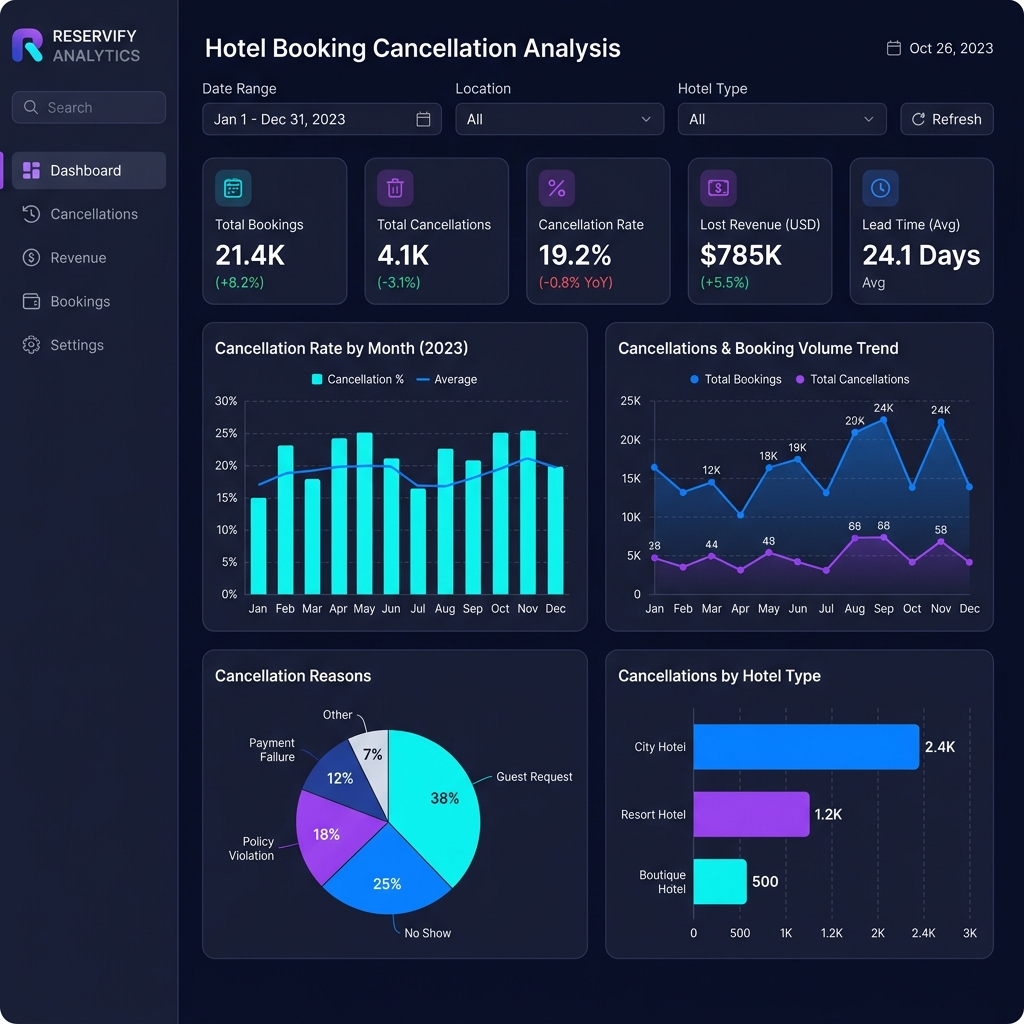Click the Sep 24K bookings data point
The height and width of the screenshot is (1024, 1024).
pos(884,420)
